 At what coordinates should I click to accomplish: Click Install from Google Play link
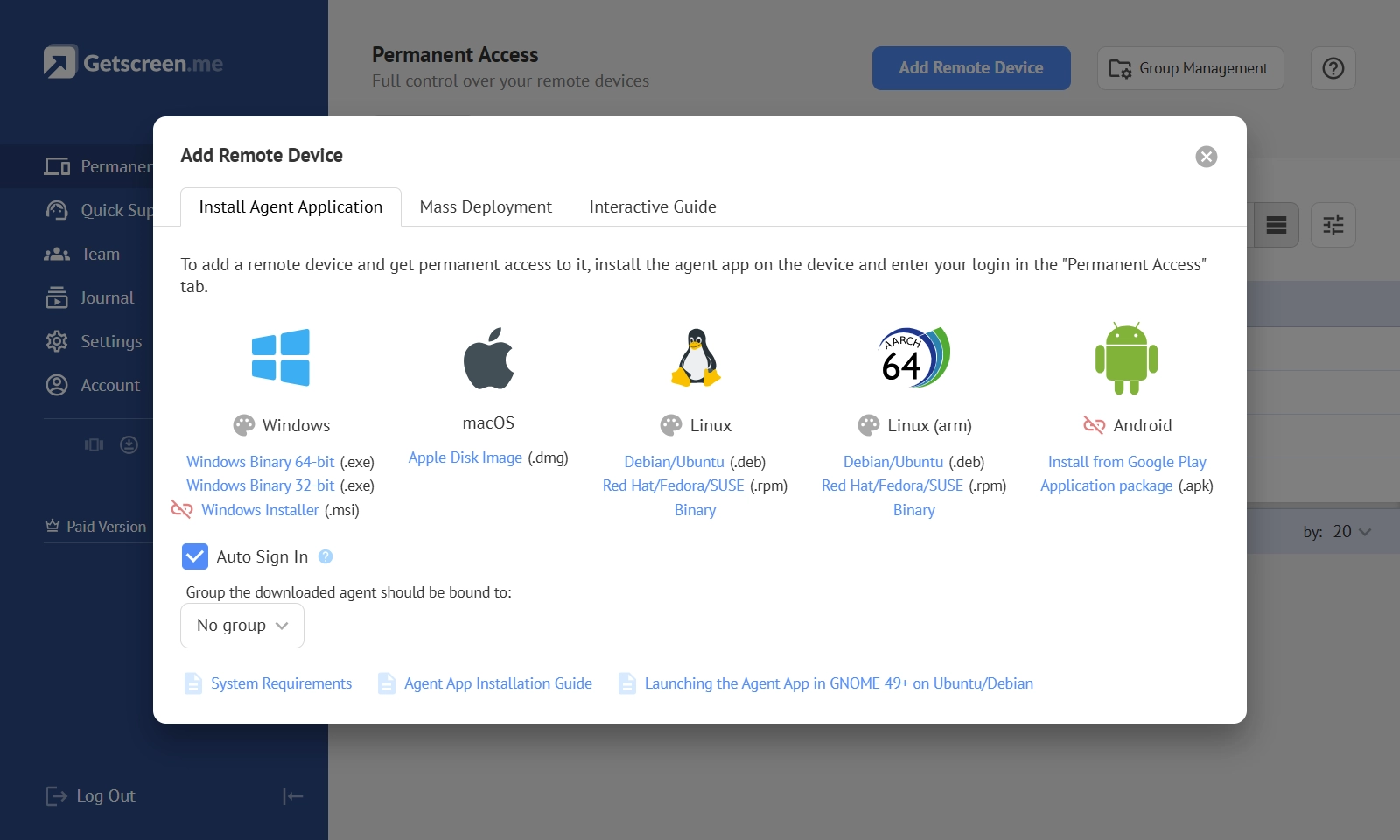point(1127,462)
